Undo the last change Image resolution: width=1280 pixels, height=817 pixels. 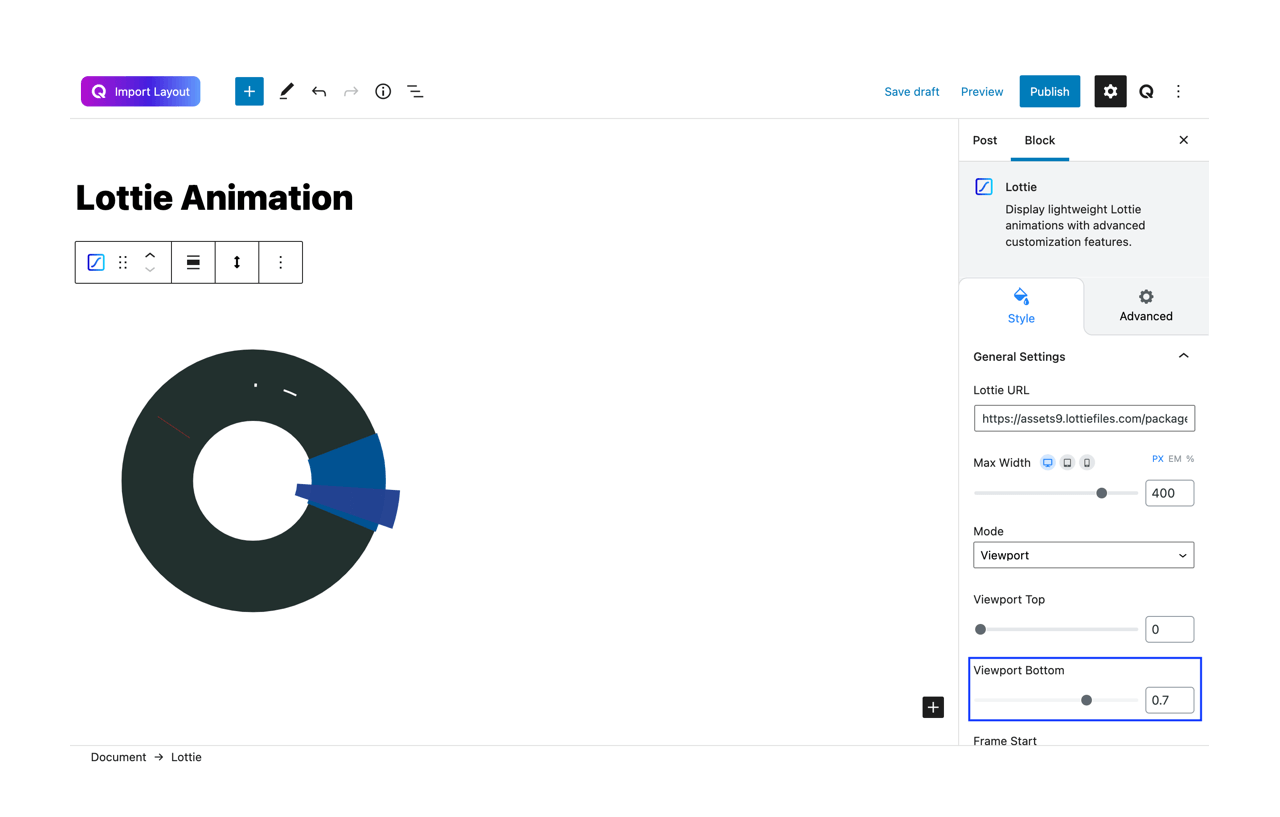(319, 91)
